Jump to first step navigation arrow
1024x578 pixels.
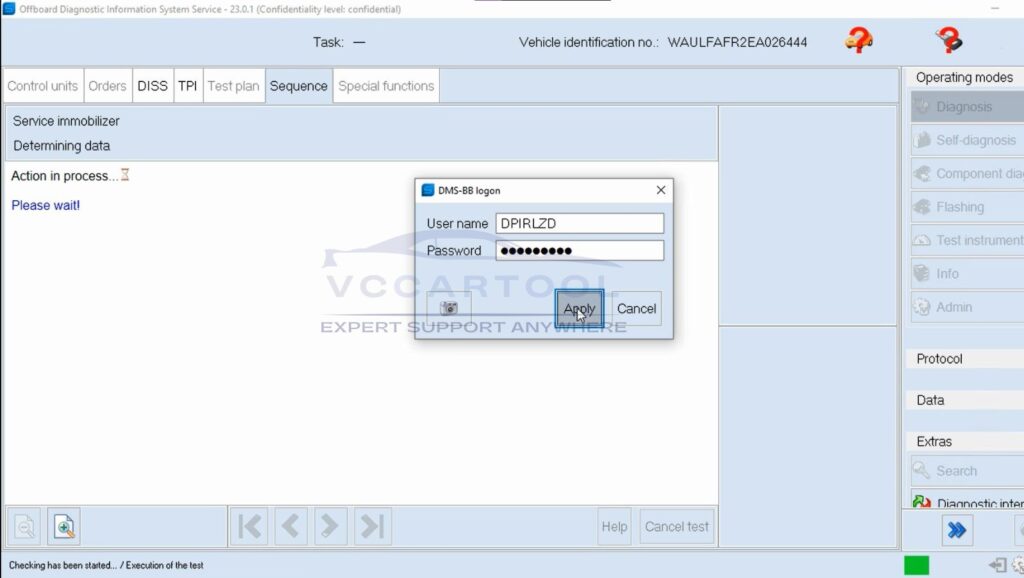coord(250,526)
